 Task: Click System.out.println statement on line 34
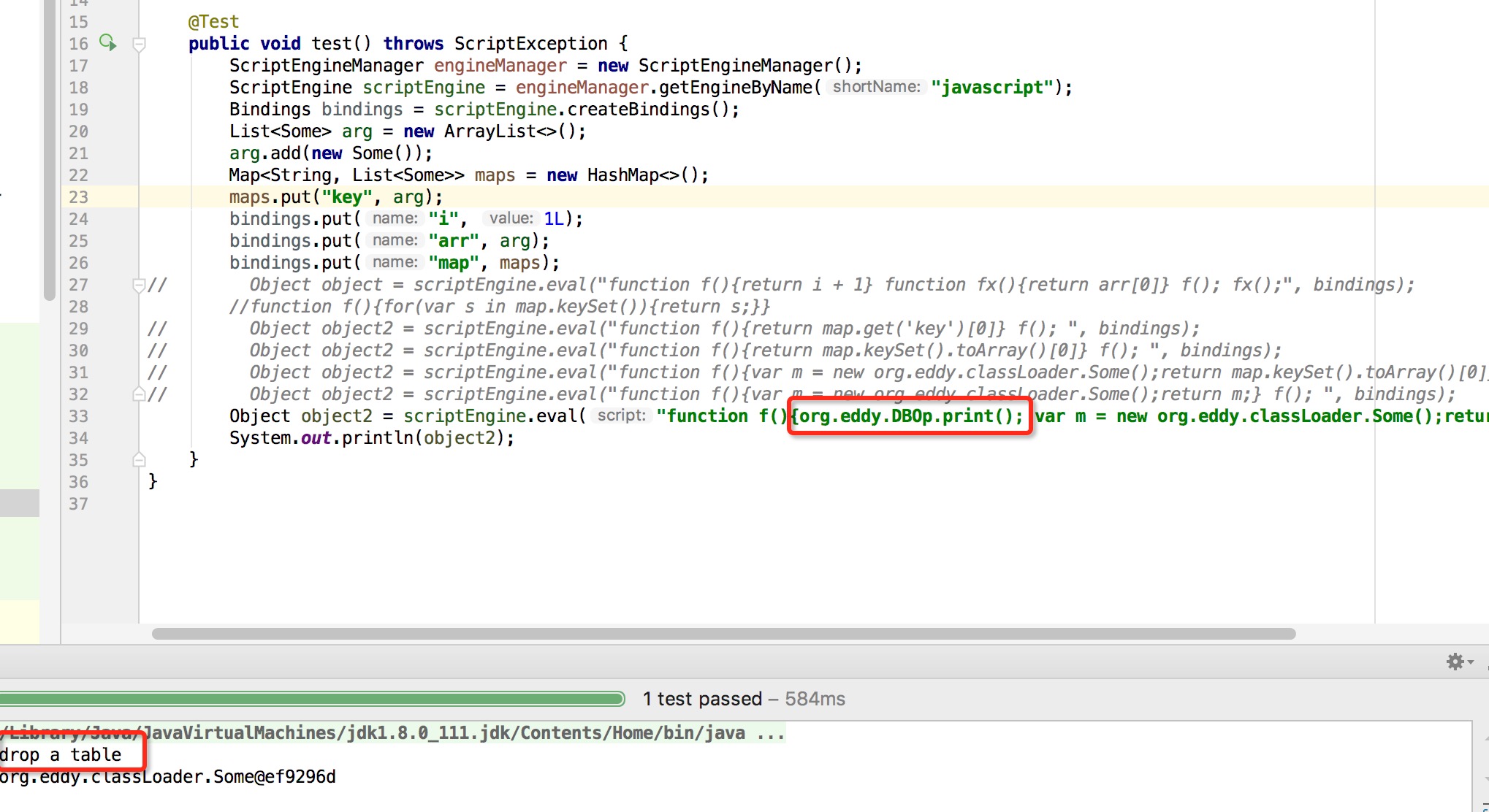(371, 438)
